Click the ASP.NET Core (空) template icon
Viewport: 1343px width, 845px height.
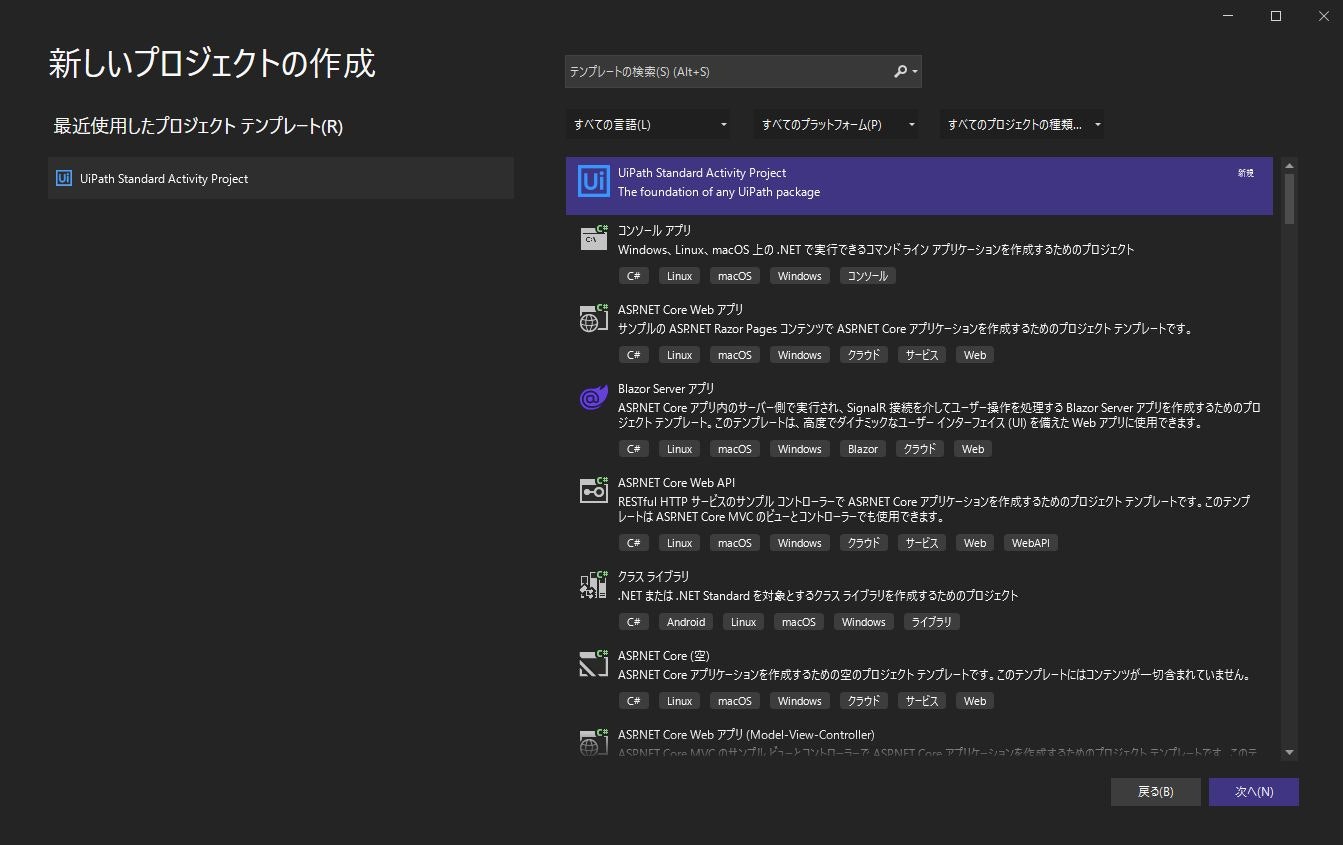click(x=594, y=664)
